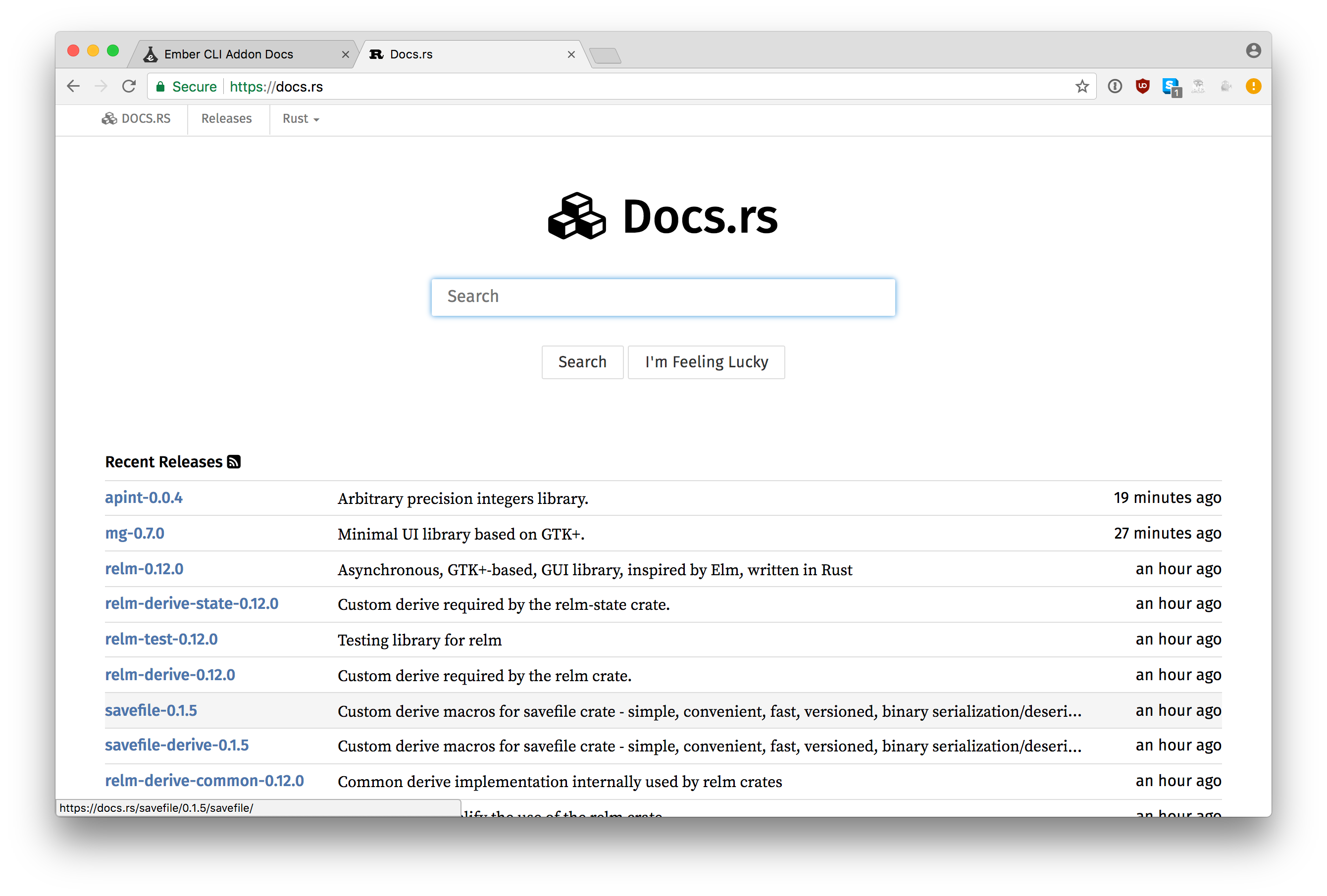
Task: Click the page reload control
Action: click(128, 86)
